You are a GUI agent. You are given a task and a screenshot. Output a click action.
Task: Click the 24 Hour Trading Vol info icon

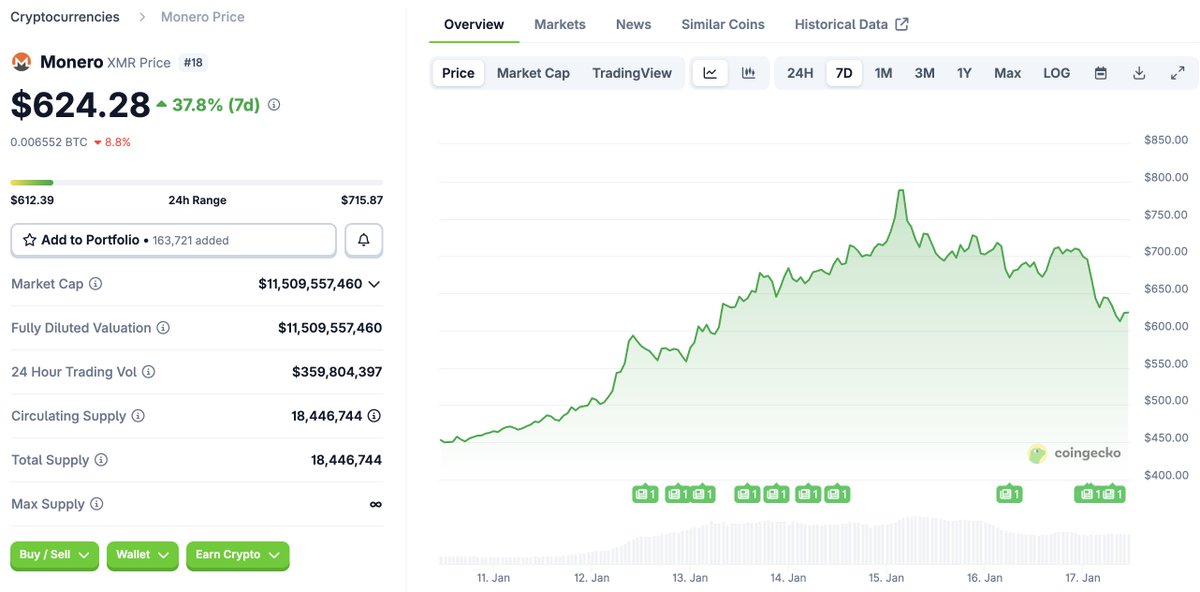point(148,372)
